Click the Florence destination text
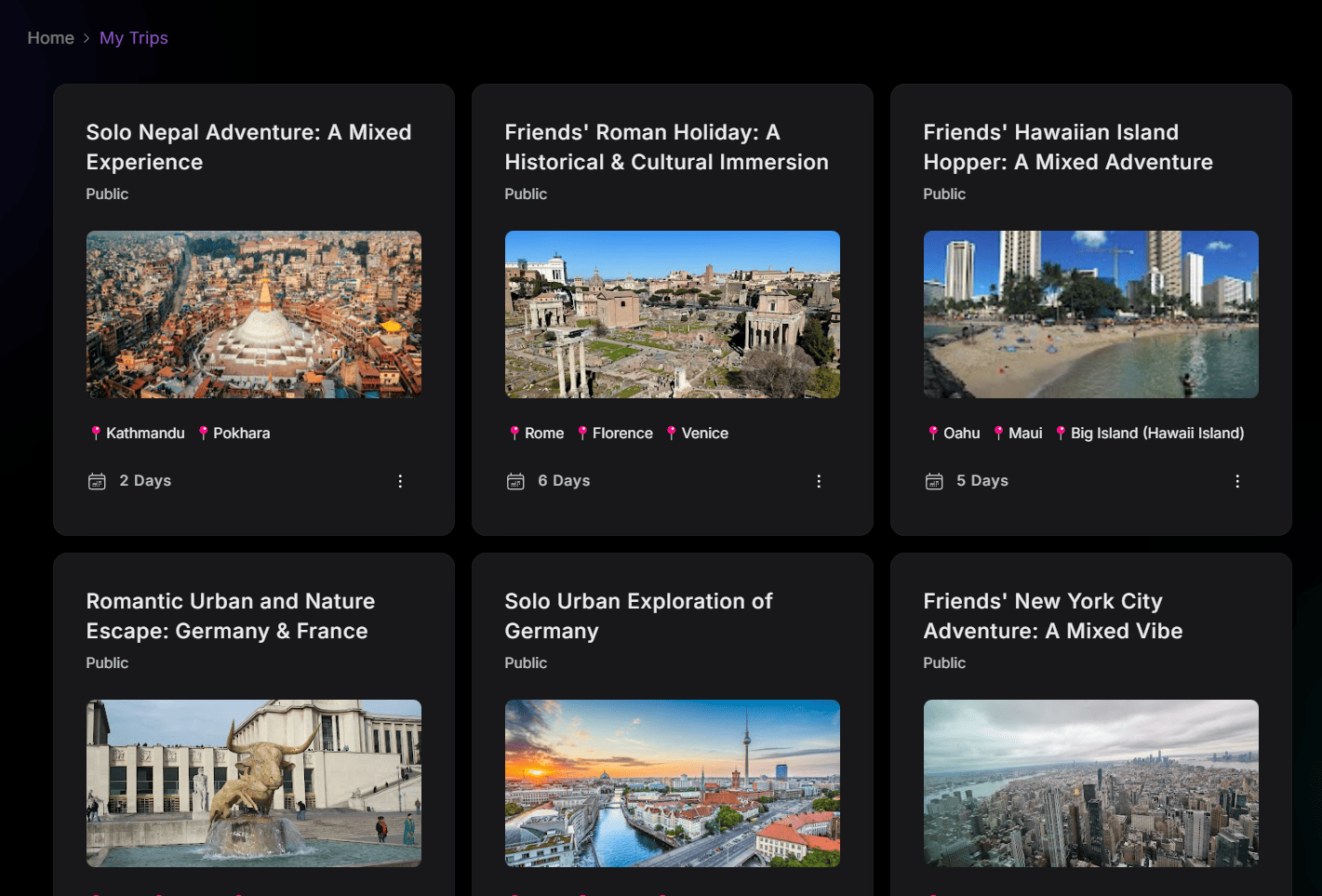Image resolution: width=1322 pixels, height=896 pixels. tap(622, 433)
